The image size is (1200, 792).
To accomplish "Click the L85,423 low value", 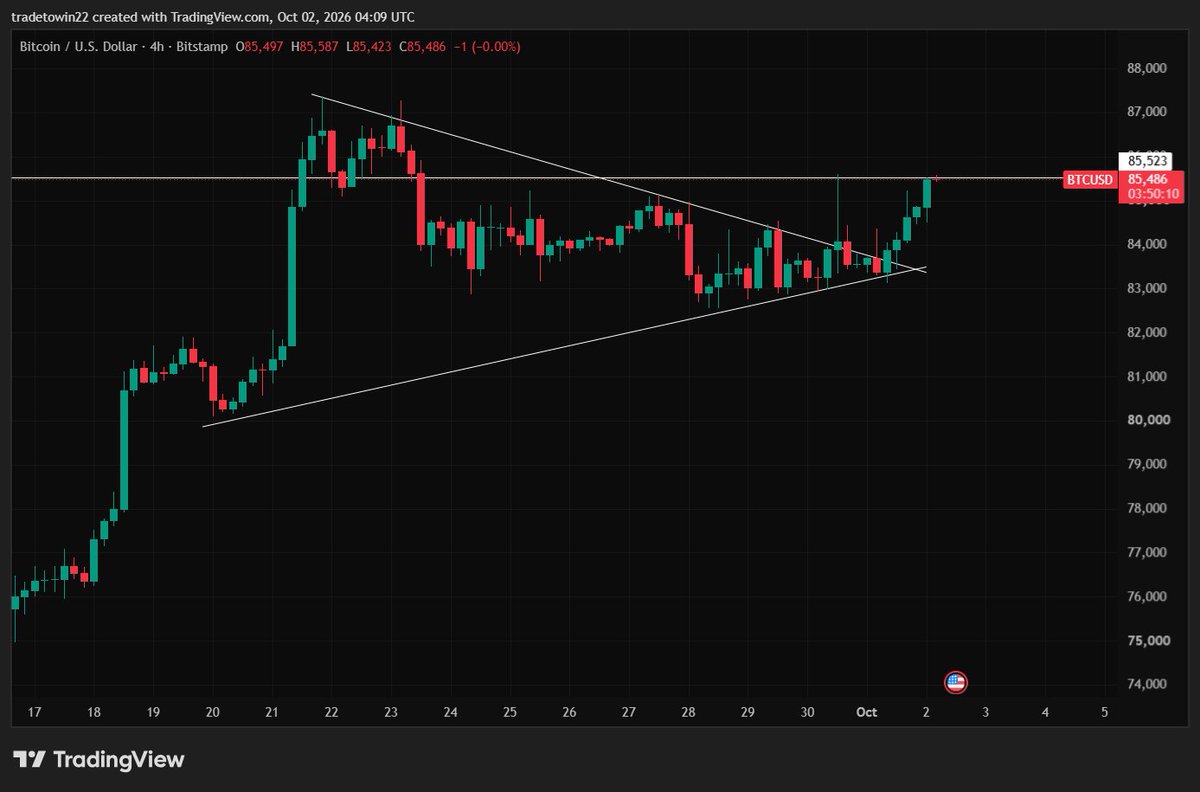I will pyautogui.click(x=369, y=46).
